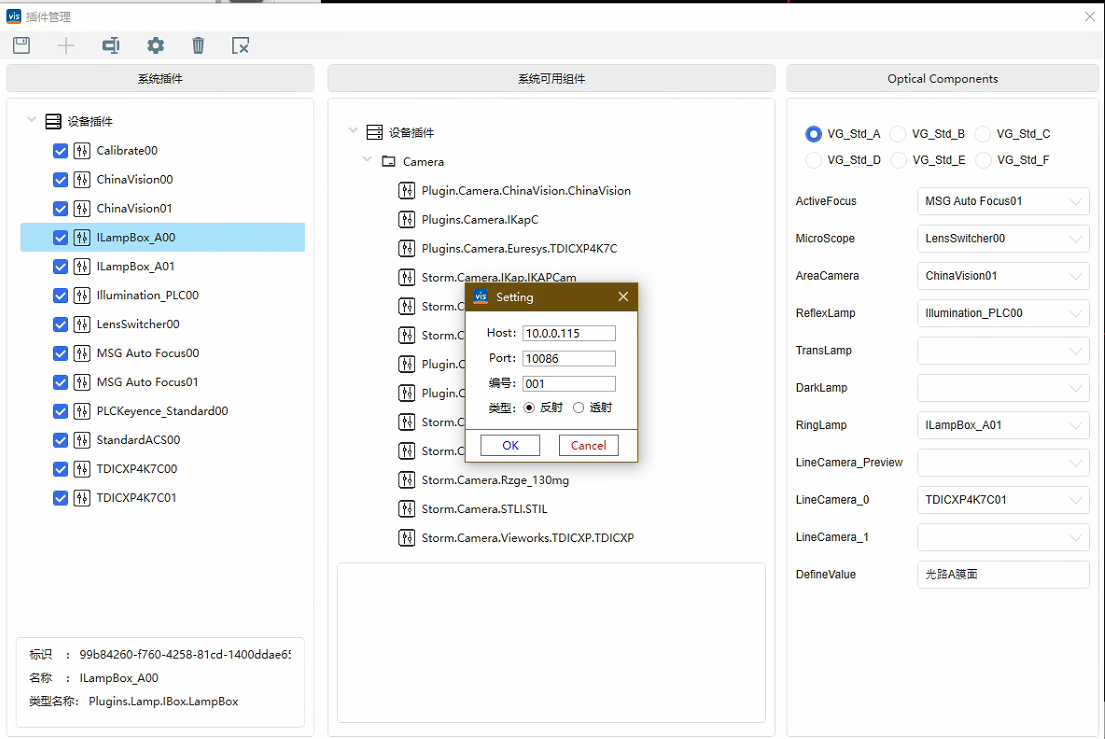1105x739 pixels.
Task: Select the ILampBox_A00 tree item
Action: pos(163,237)
